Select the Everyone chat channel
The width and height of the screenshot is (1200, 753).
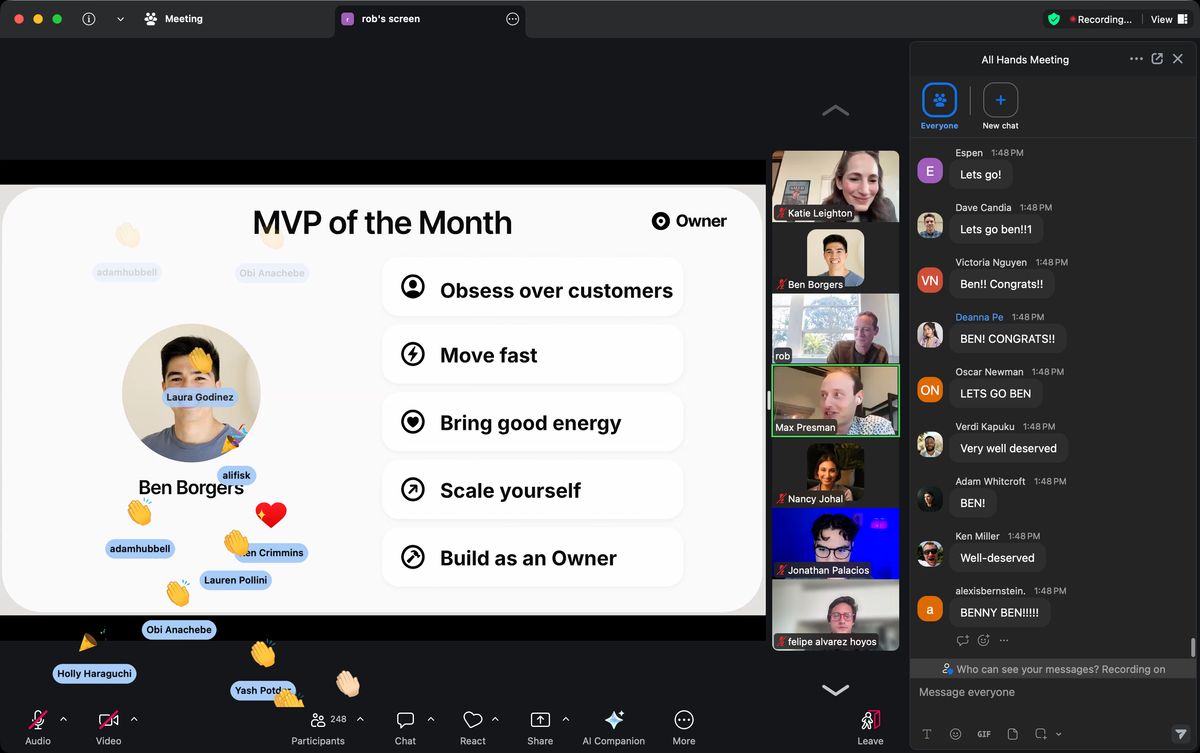click(939, 101)
